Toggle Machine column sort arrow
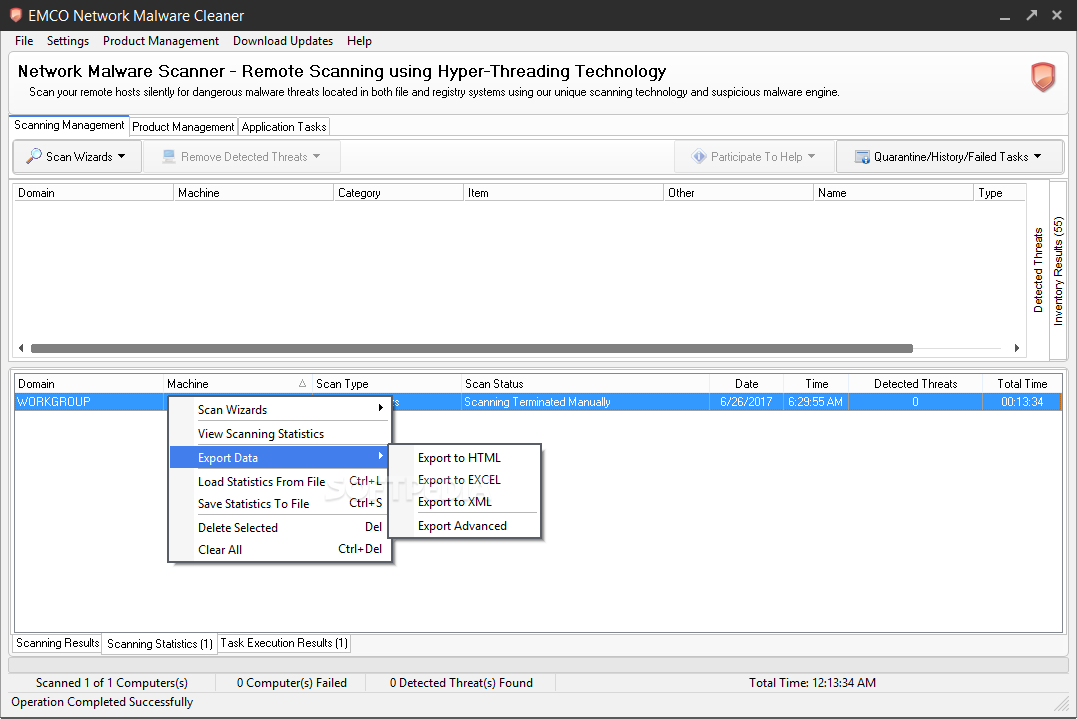This screenshot has height=719, width=1077. [302, 383]
